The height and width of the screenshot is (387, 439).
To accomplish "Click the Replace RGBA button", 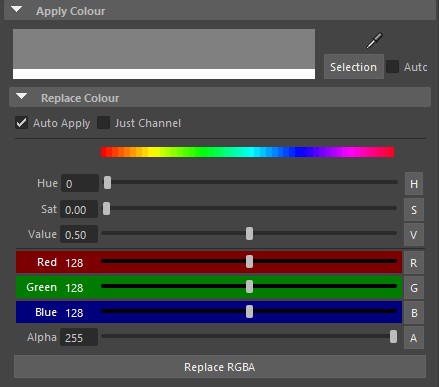I will (x=220, y=367).
